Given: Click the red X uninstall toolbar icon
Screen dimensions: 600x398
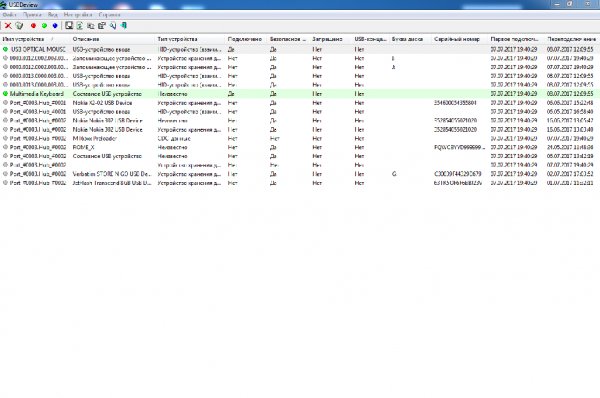Looking at the screenshot, I should pos(8,26).
